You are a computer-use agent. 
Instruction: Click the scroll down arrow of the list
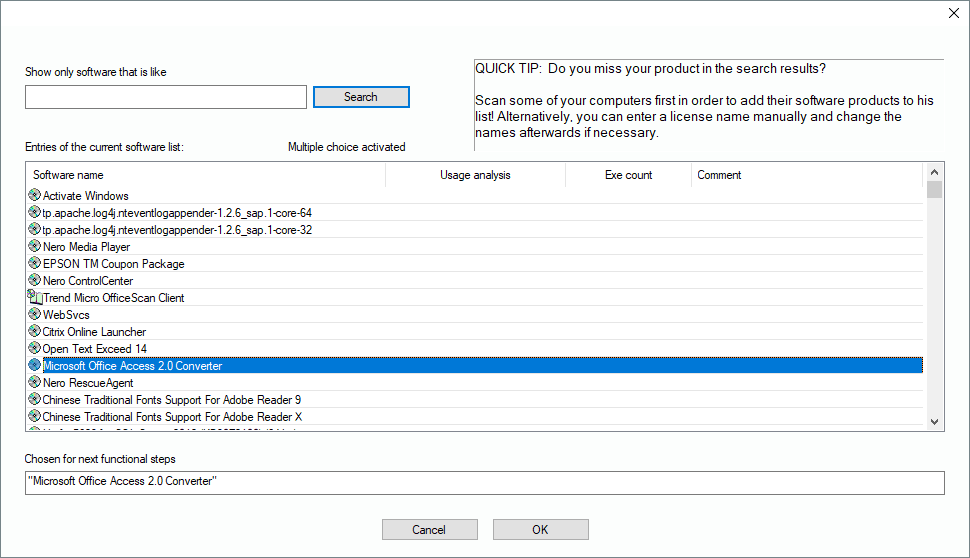tap(935, 422)
